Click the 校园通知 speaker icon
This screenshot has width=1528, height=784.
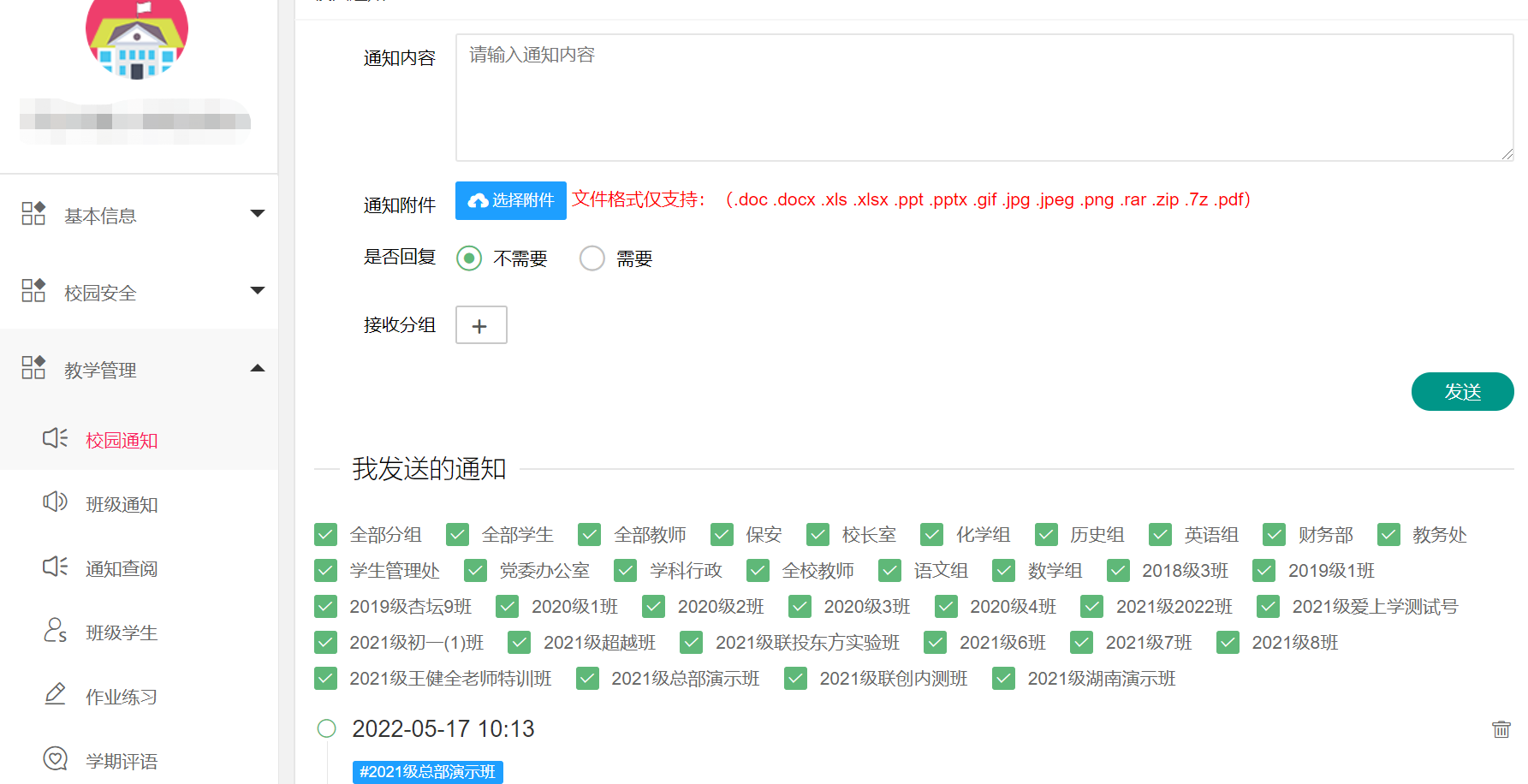[55, 439]
